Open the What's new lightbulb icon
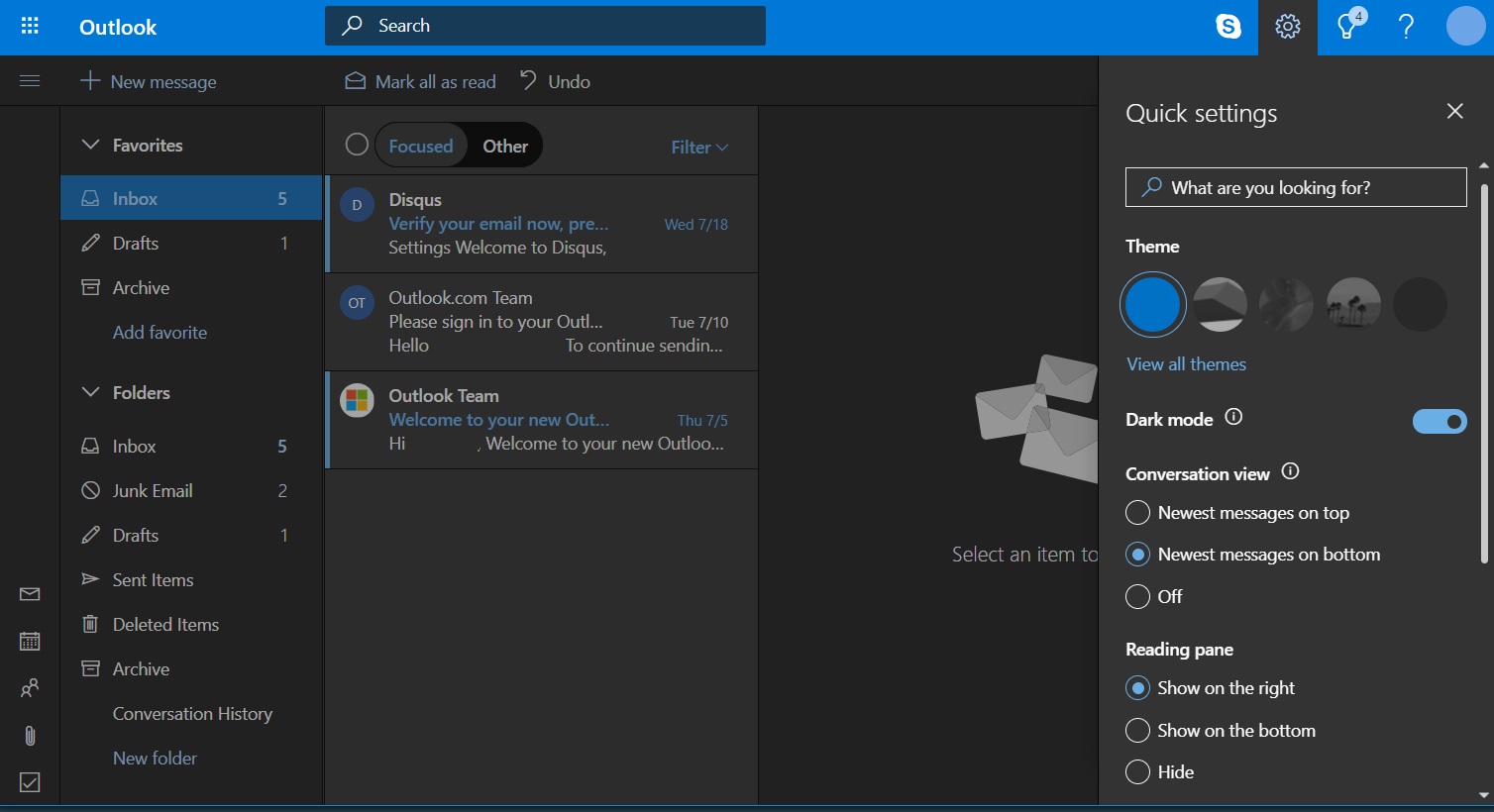1494x812 pixels. point(1347,27)
